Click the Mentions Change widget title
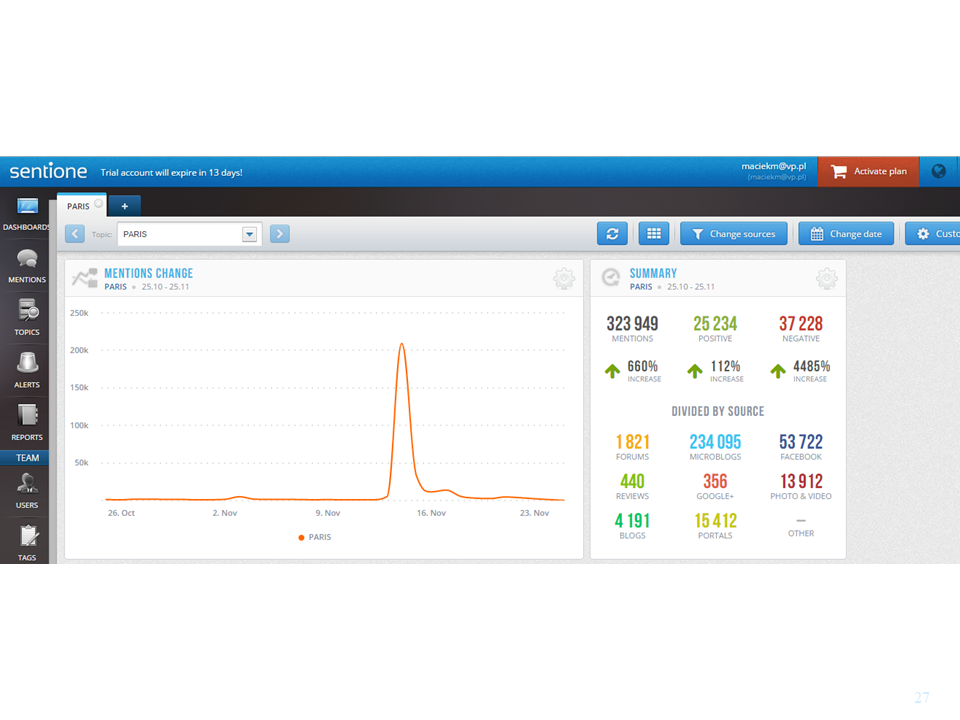960x720 pixels. (148, 273)
